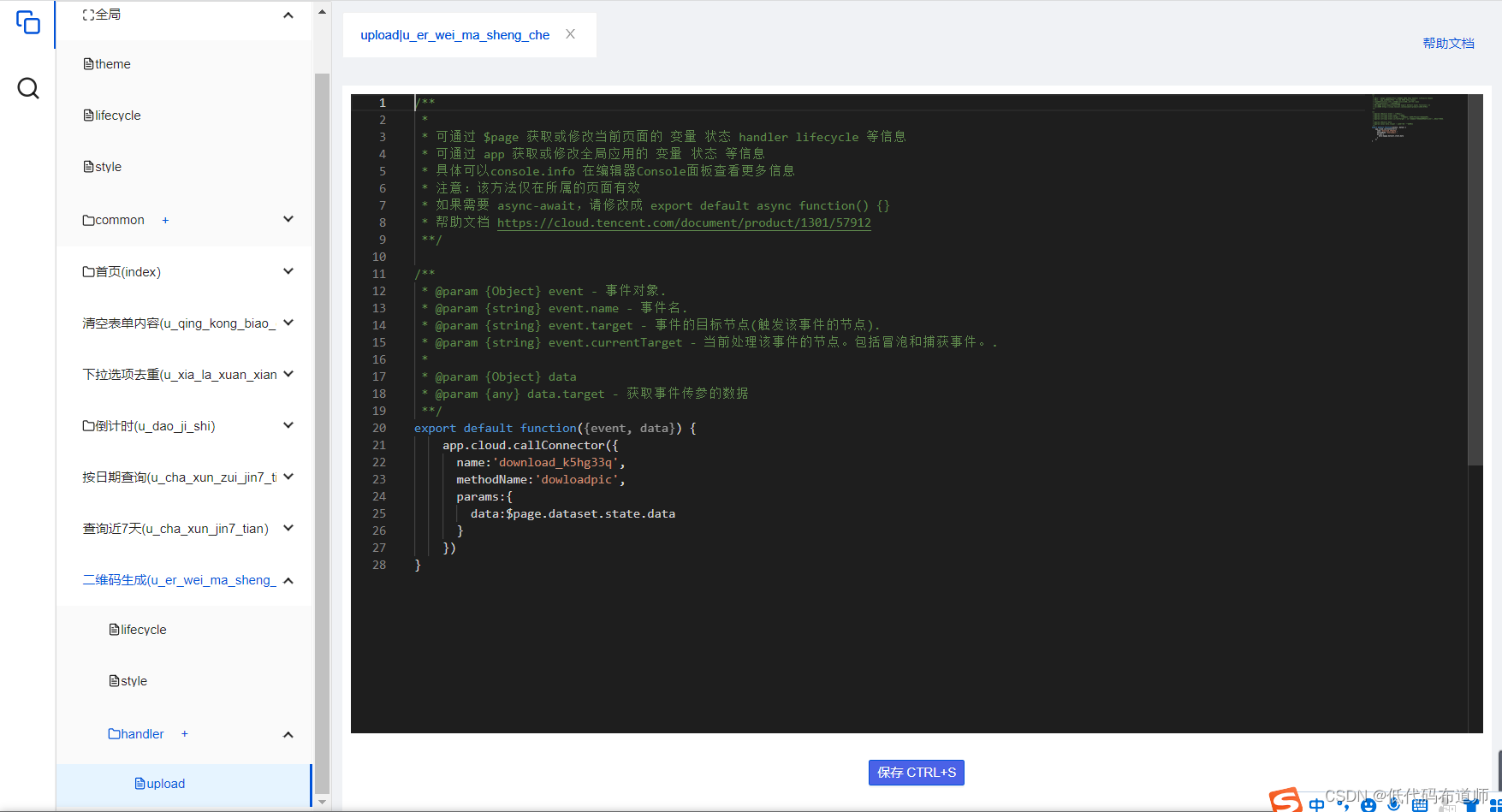Viewport: 1502px width, 812px height.
Task: Click the code editor vertical scrollbar
Action: [x=1475, y=280]
